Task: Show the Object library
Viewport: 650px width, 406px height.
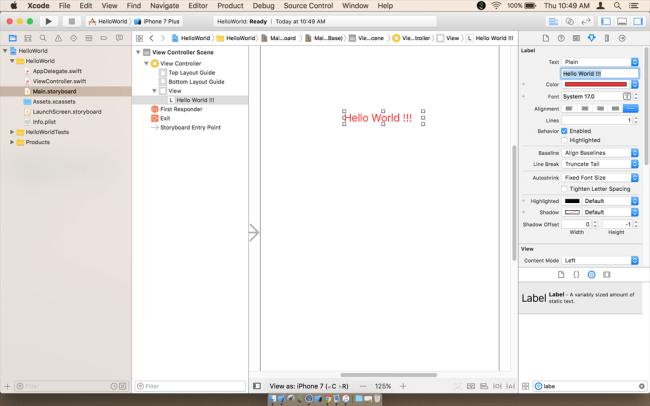Action: 592,275
